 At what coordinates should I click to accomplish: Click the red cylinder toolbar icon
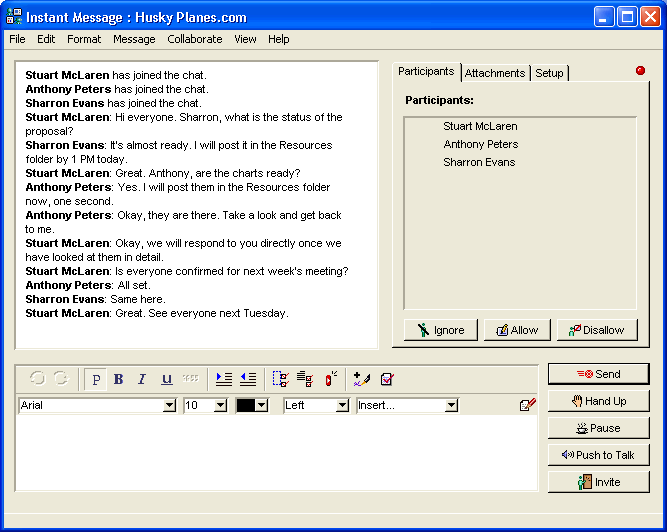click(330, 379)
